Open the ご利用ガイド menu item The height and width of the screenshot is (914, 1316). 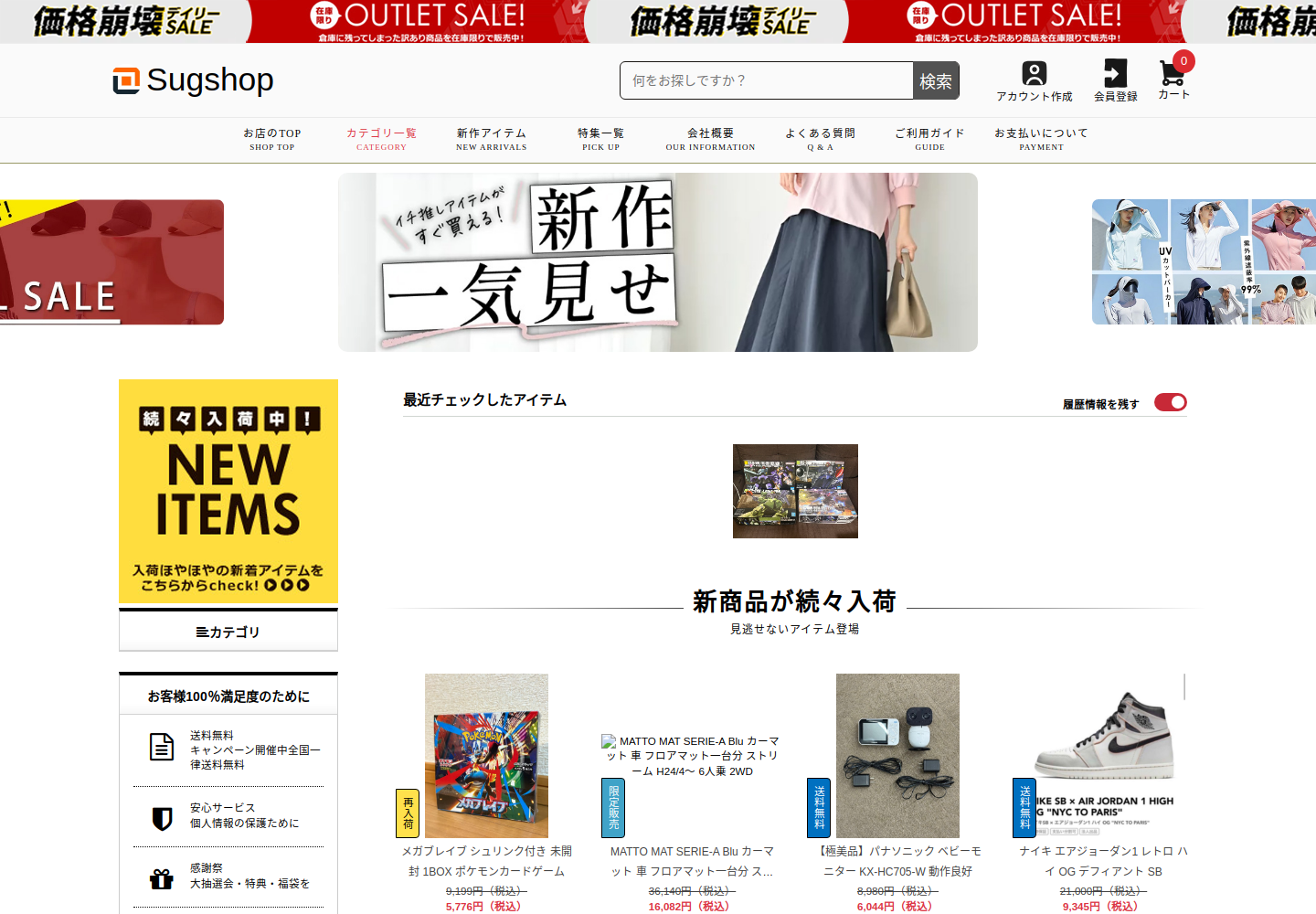[930, 140]
